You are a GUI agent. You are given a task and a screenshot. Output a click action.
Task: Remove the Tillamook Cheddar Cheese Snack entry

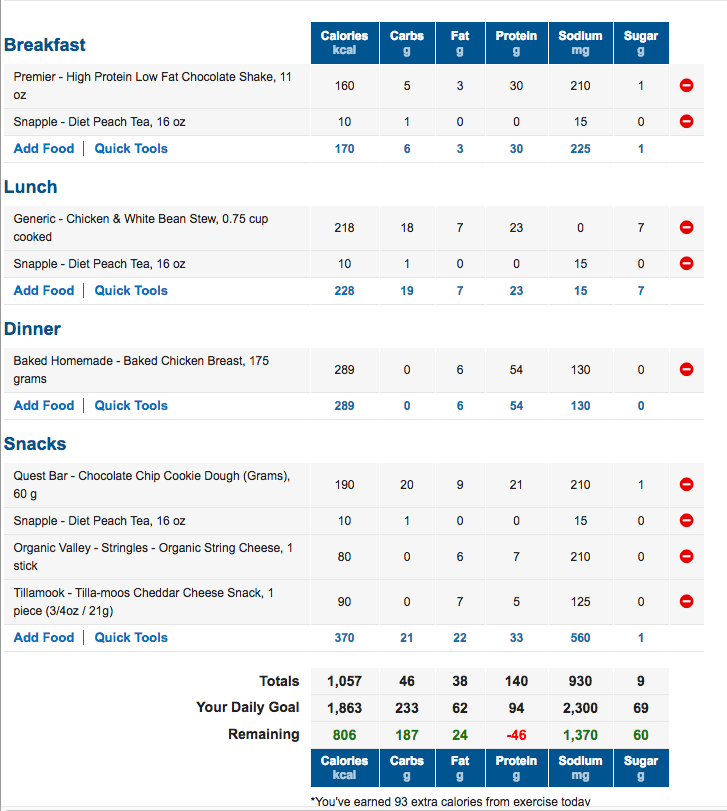tap(686, 602)
